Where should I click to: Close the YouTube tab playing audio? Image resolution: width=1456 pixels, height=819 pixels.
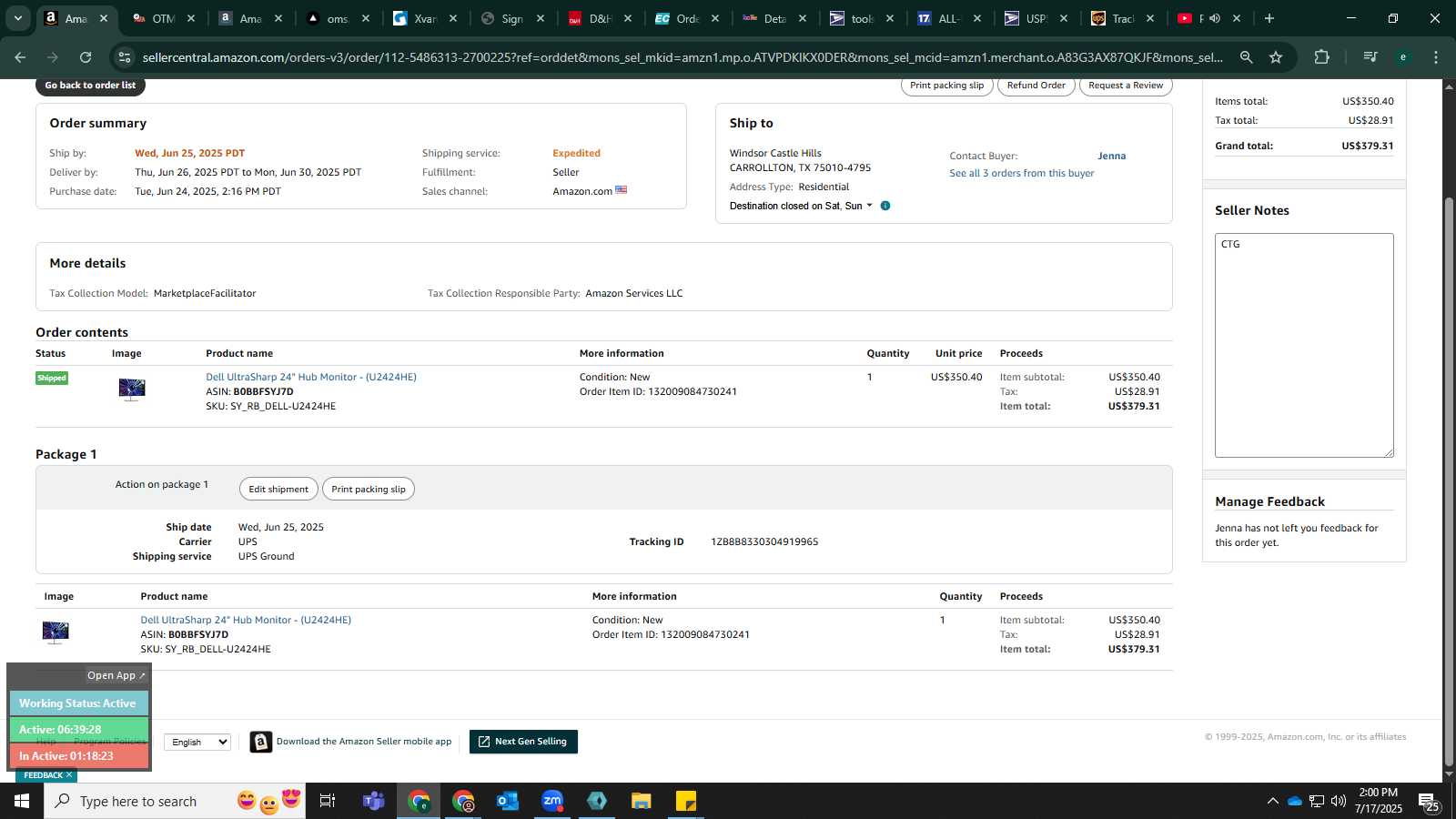pyautogui.click(x=1237, y=18)
